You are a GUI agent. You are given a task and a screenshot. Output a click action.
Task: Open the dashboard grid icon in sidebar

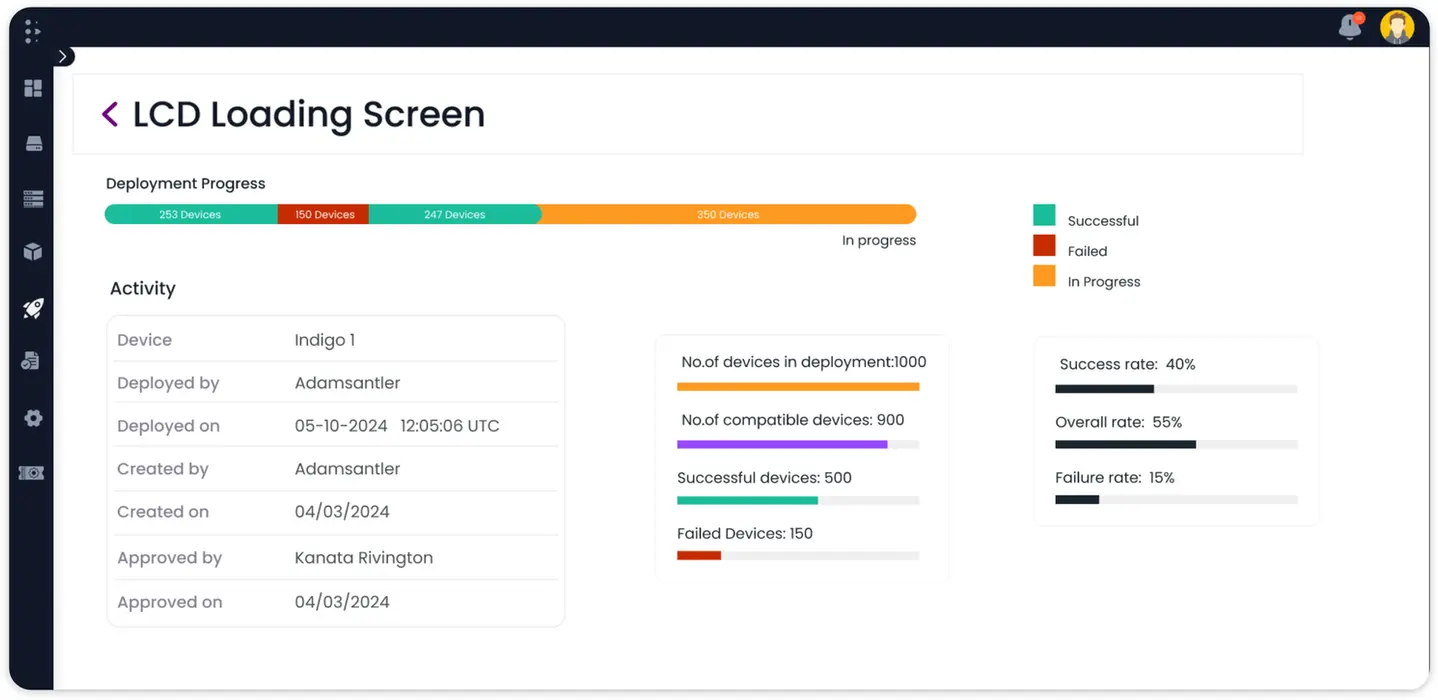click(x=33, y=88)
